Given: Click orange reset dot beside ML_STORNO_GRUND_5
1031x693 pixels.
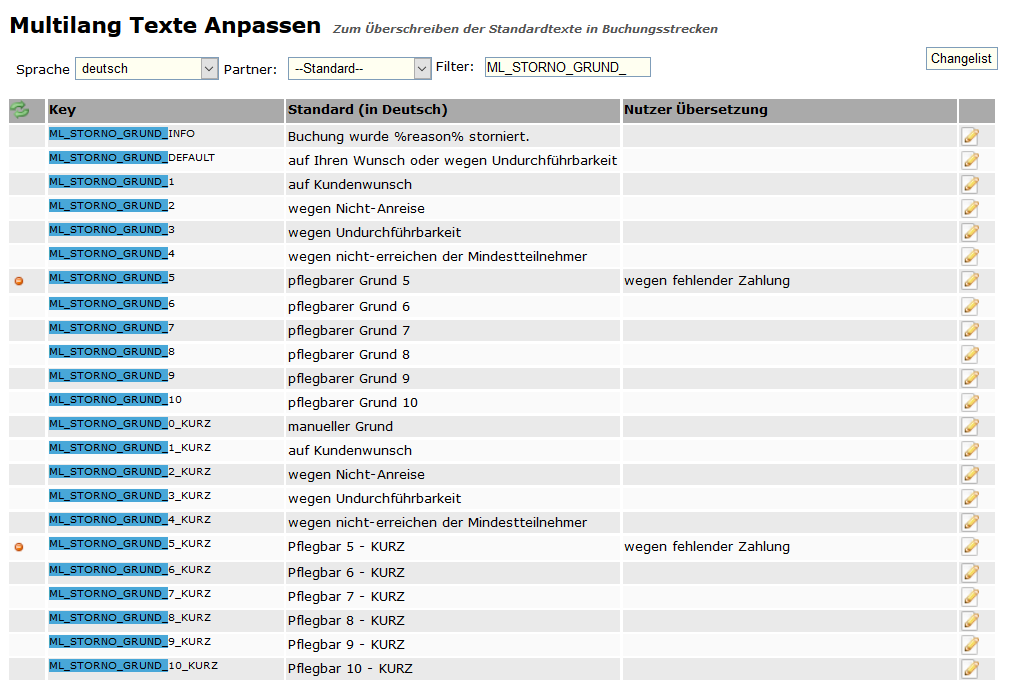Looking at the screenshot, I should pos(19,281).
